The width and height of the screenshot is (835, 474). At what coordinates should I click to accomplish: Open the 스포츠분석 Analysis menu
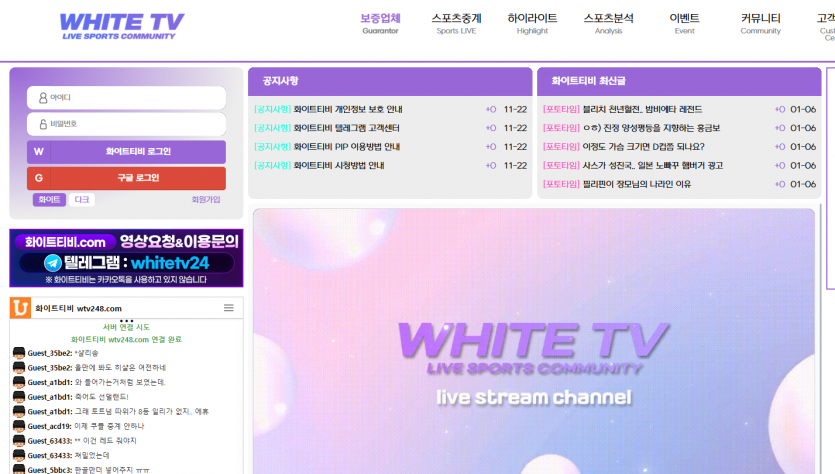(608, 23)
